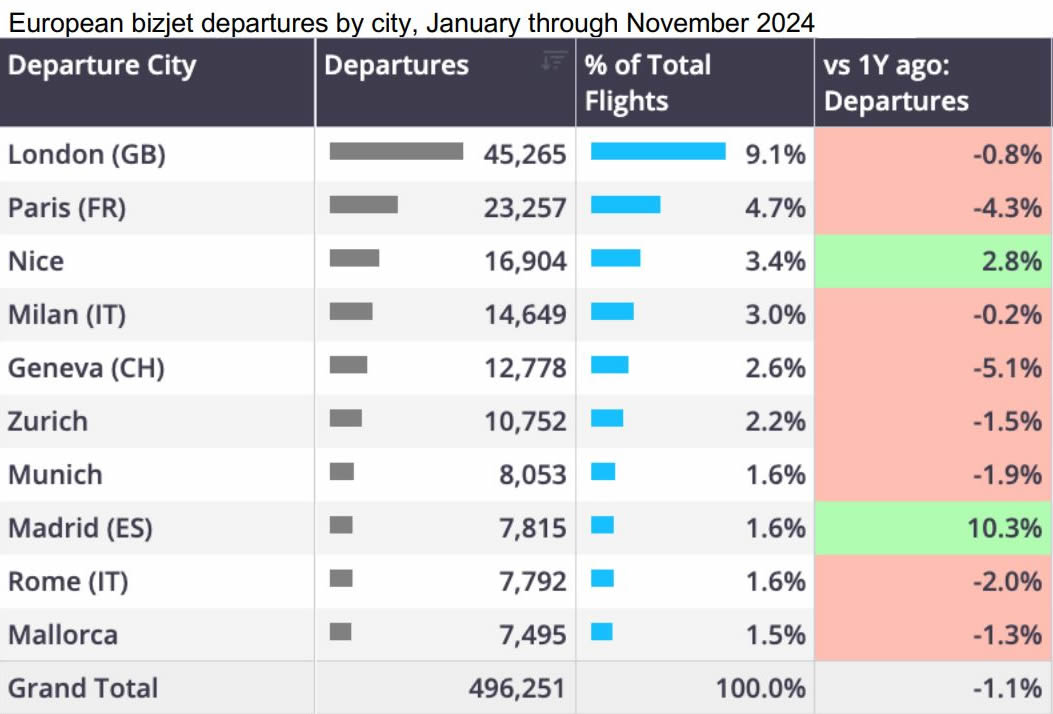Click the Mallorca row label
This screenshot has height=714, width=1053.
(x=63, y=634)
